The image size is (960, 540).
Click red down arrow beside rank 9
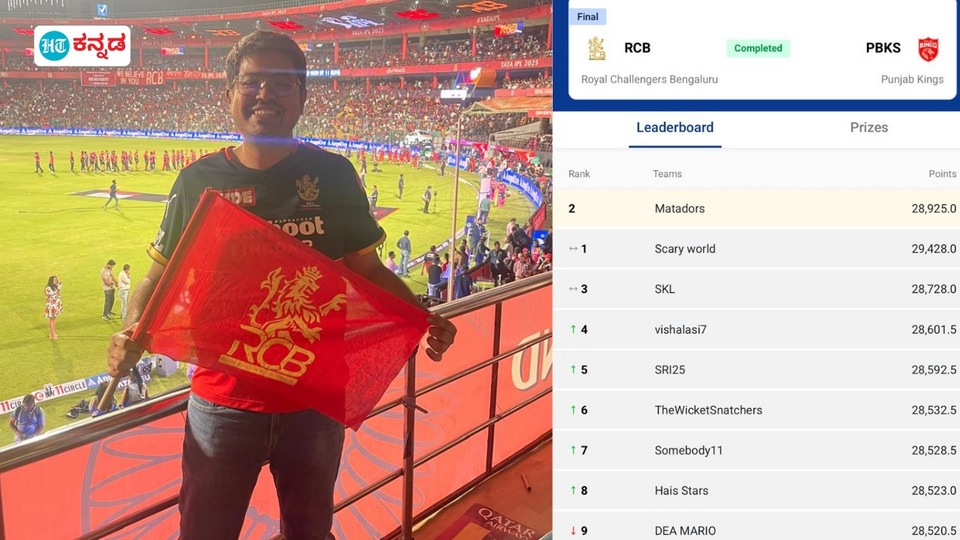(573, 531)
